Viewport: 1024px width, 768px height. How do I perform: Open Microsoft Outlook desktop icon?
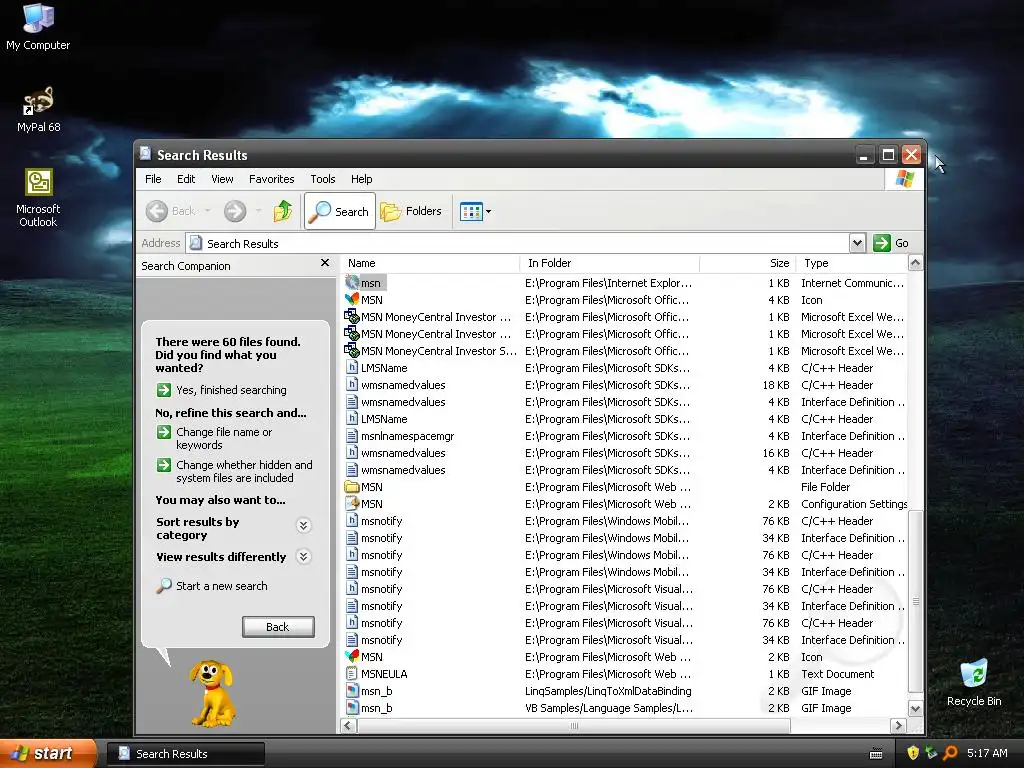pyautogui.click(x=38, y=197)
